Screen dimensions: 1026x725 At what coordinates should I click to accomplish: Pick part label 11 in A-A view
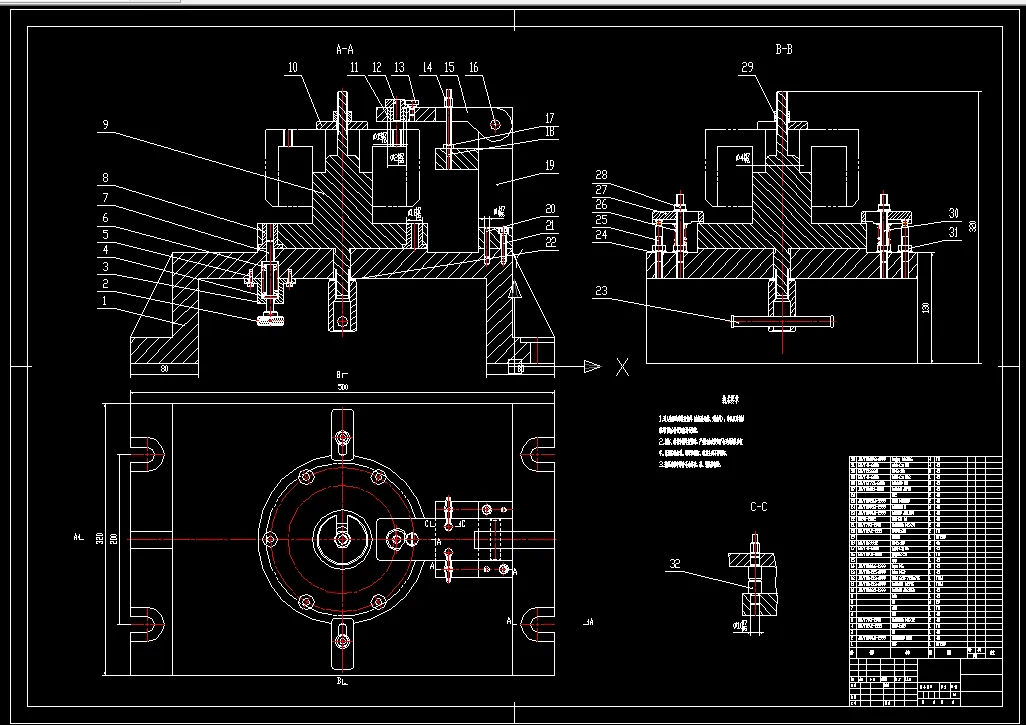click(x=354, y=67)
